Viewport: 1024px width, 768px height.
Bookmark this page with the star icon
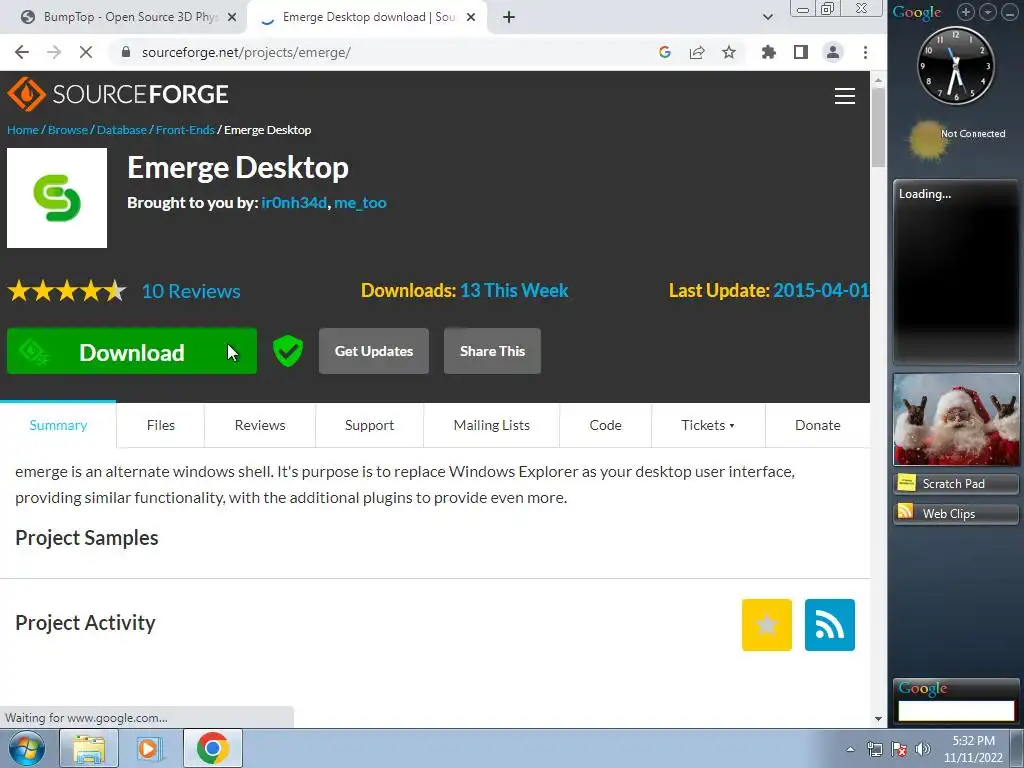point(729,52)
